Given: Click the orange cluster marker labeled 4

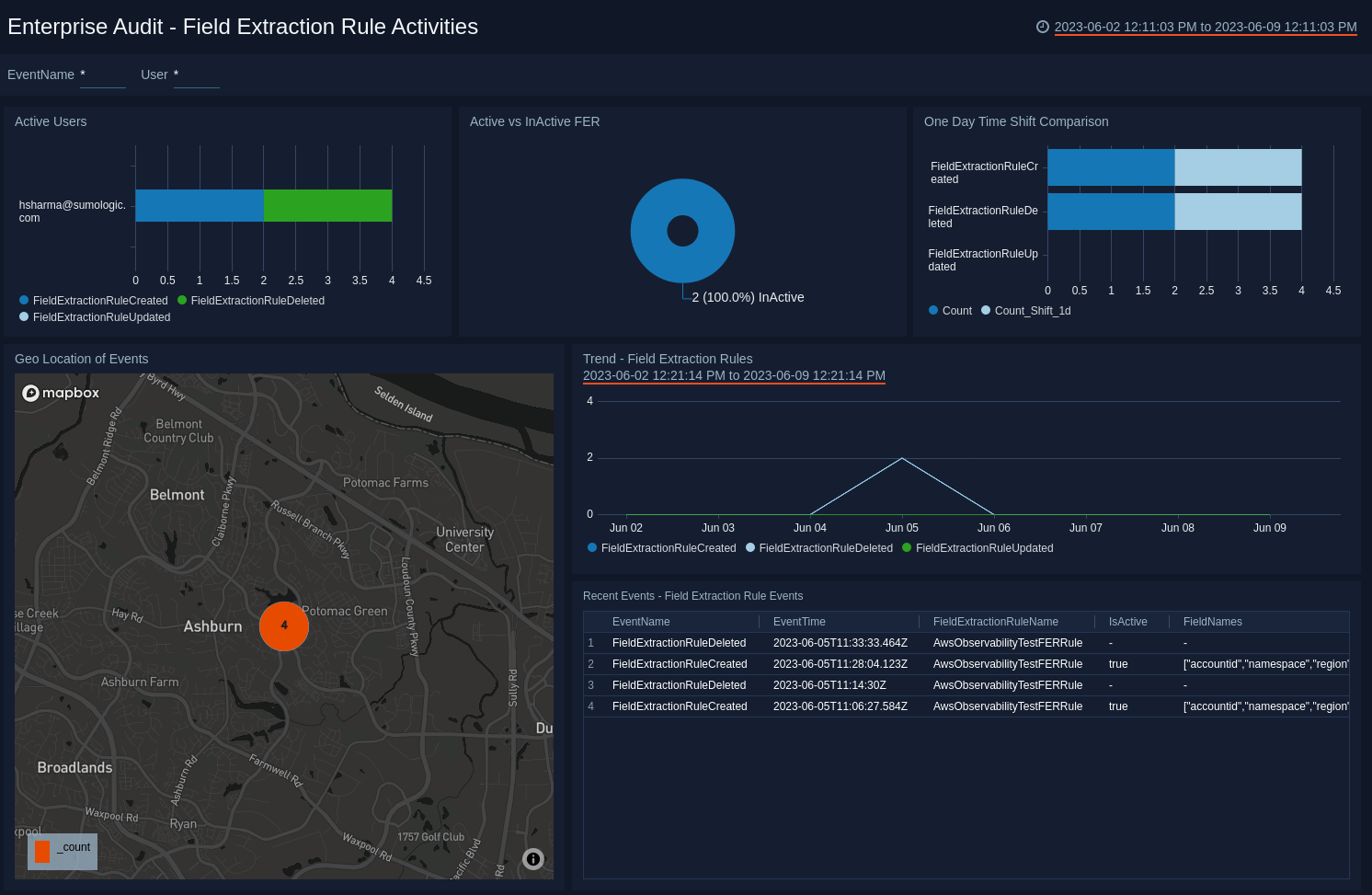Looking at the screenshot, I should click(284, 625).
